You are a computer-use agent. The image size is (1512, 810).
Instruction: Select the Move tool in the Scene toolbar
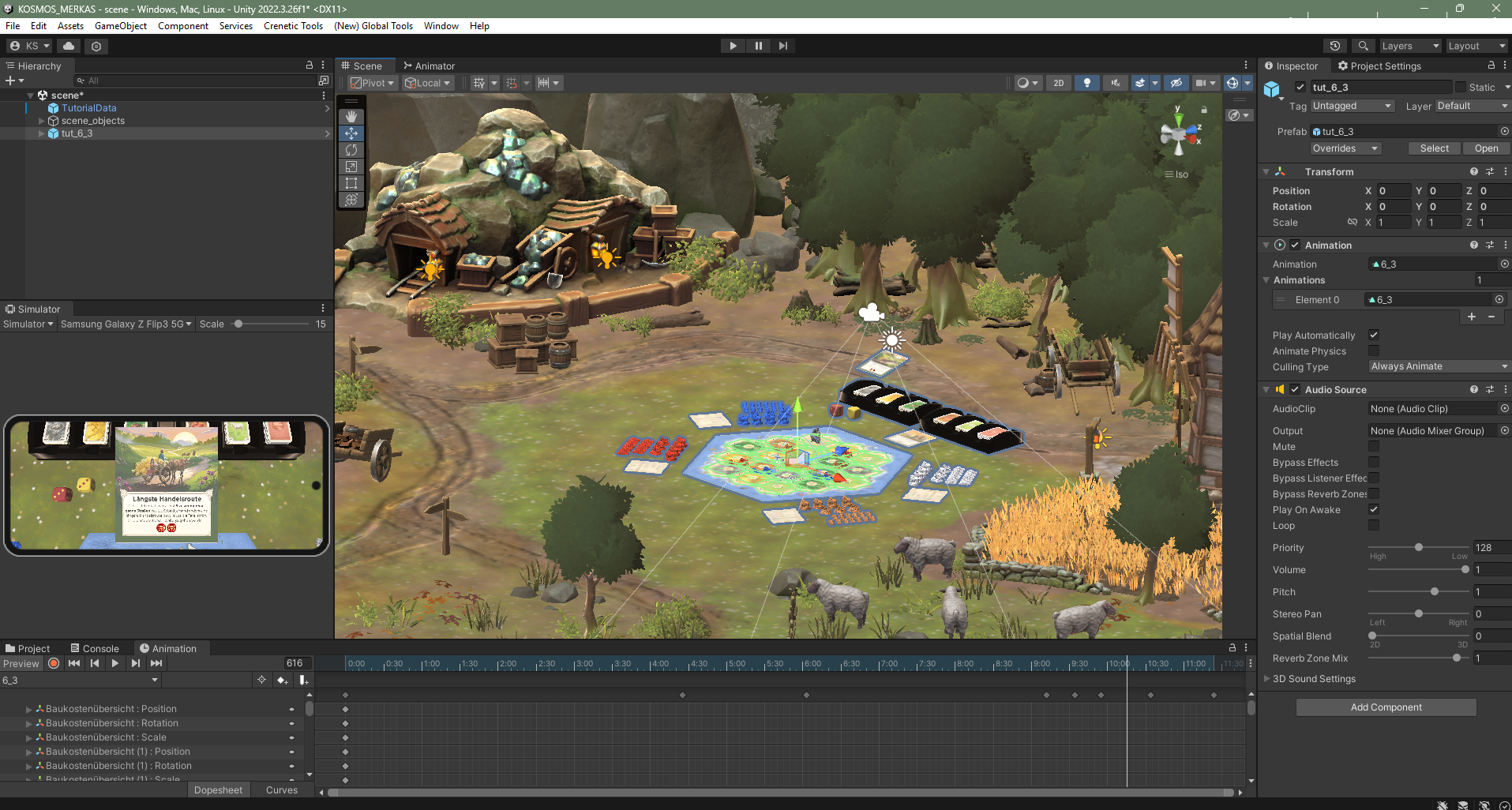pos(351,133)
